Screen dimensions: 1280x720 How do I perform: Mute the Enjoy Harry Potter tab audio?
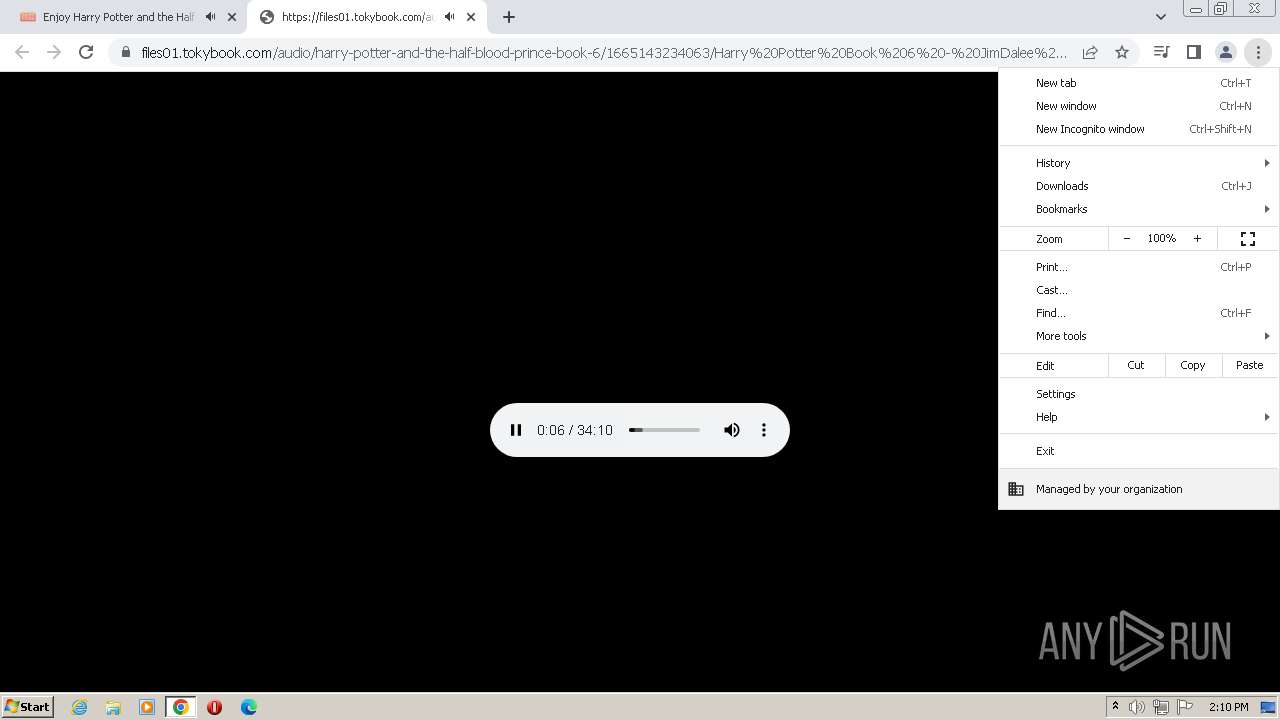click(210, 17)
